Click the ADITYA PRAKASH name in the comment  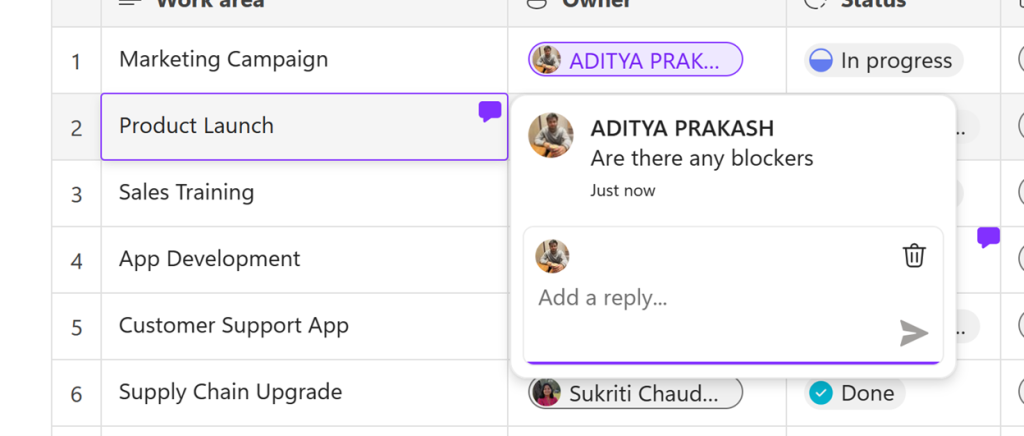coord(682,129)
